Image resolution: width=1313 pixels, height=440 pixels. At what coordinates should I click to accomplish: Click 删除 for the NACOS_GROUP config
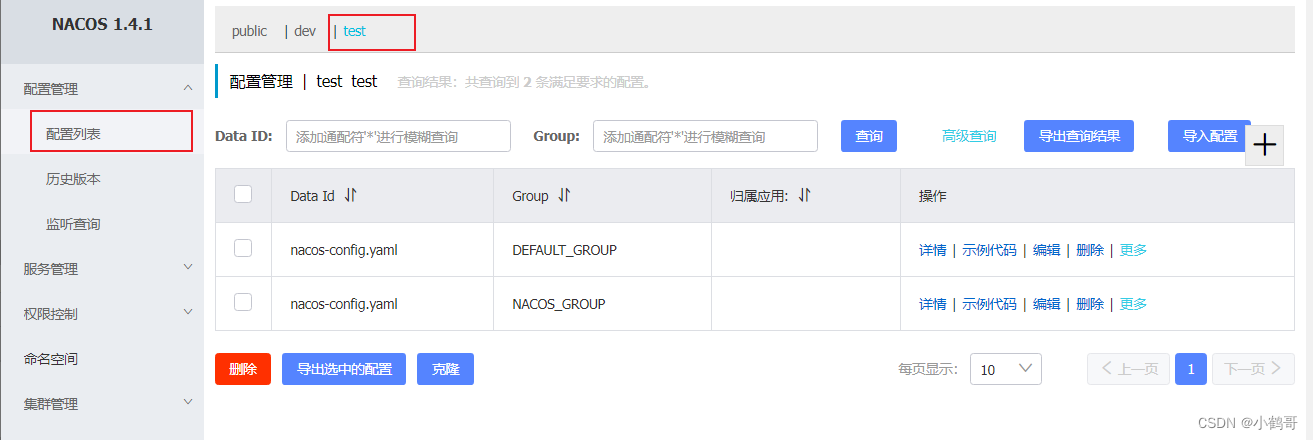[x=1090, y=304]
